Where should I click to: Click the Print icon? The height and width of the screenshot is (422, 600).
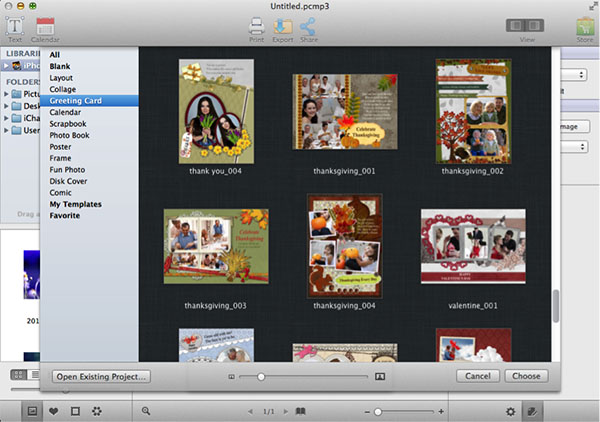256,26
